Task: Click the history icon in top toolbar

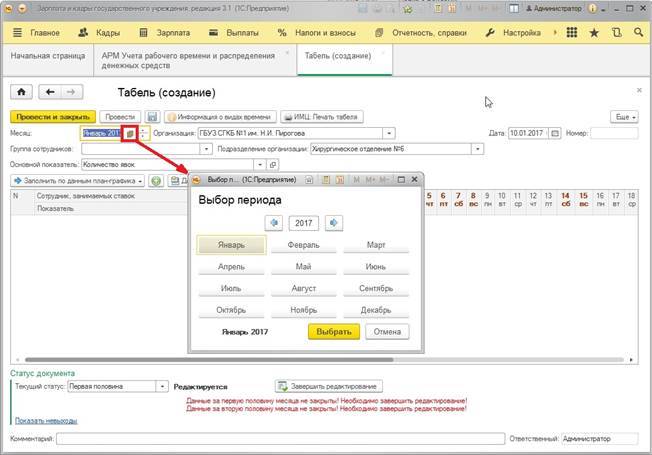Action: coord(614,33)
